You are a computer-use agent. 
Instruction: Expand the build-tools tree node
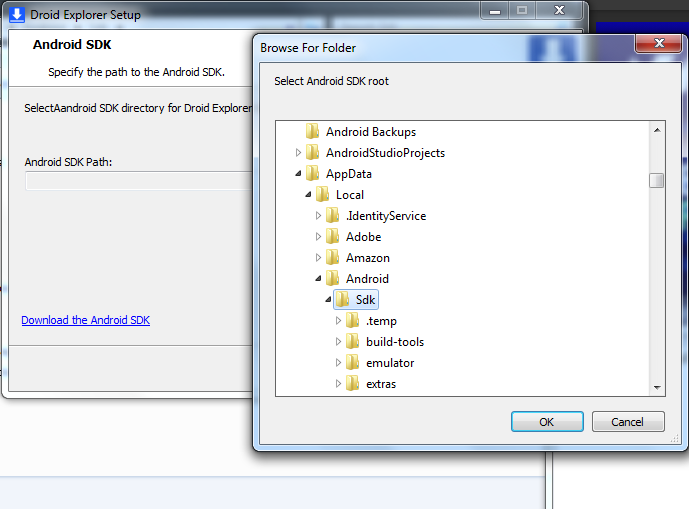click(x=338, y=342)
